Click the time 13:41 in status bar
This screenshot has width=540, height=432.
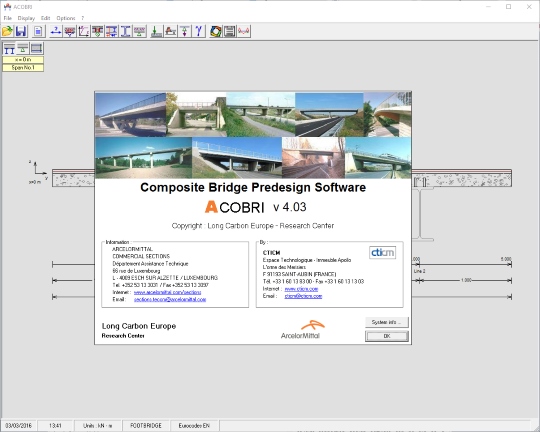tap(55, 426)
